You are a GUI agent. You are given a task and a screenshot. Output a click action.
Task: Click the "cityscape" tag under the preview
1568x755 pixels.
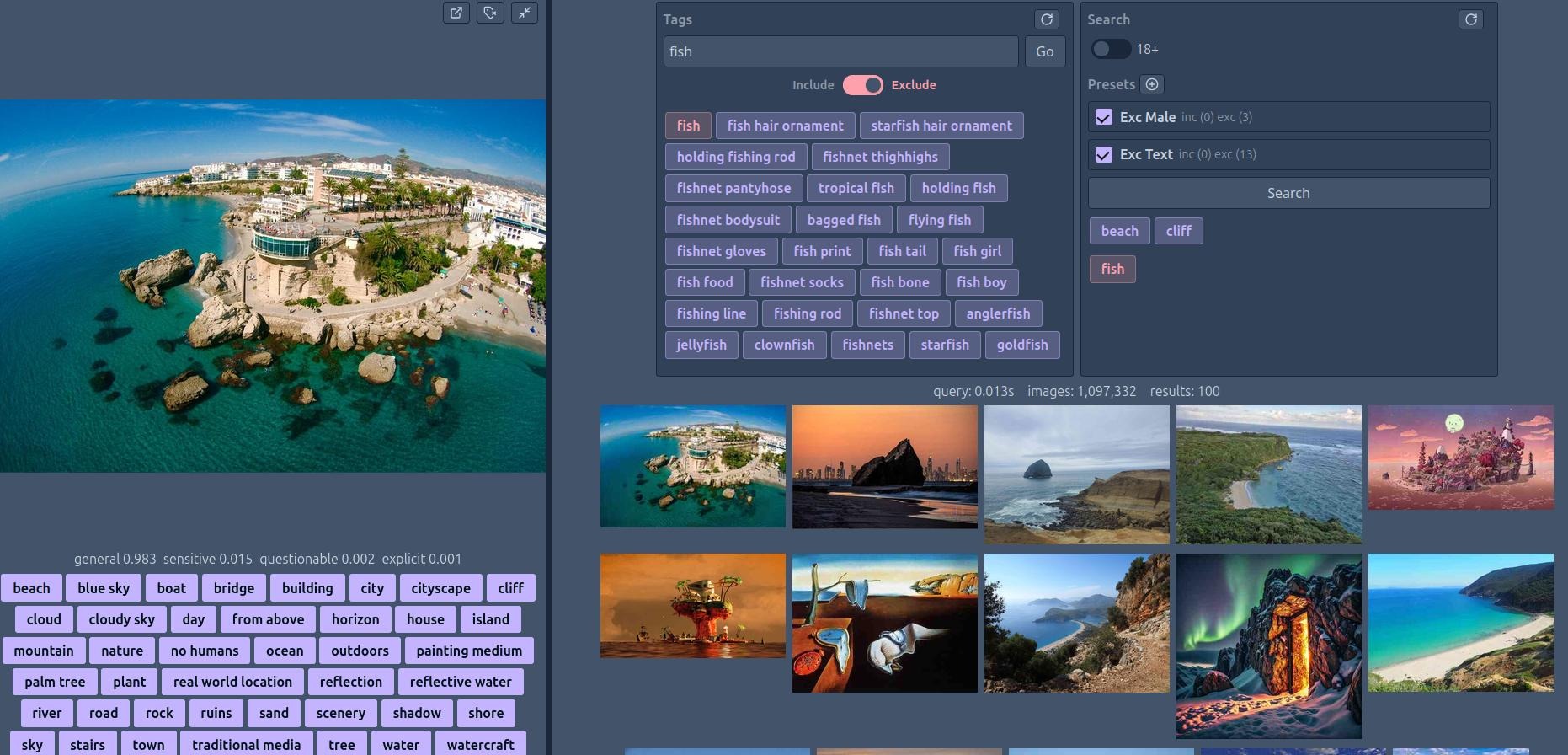click(x=441, y=588)
